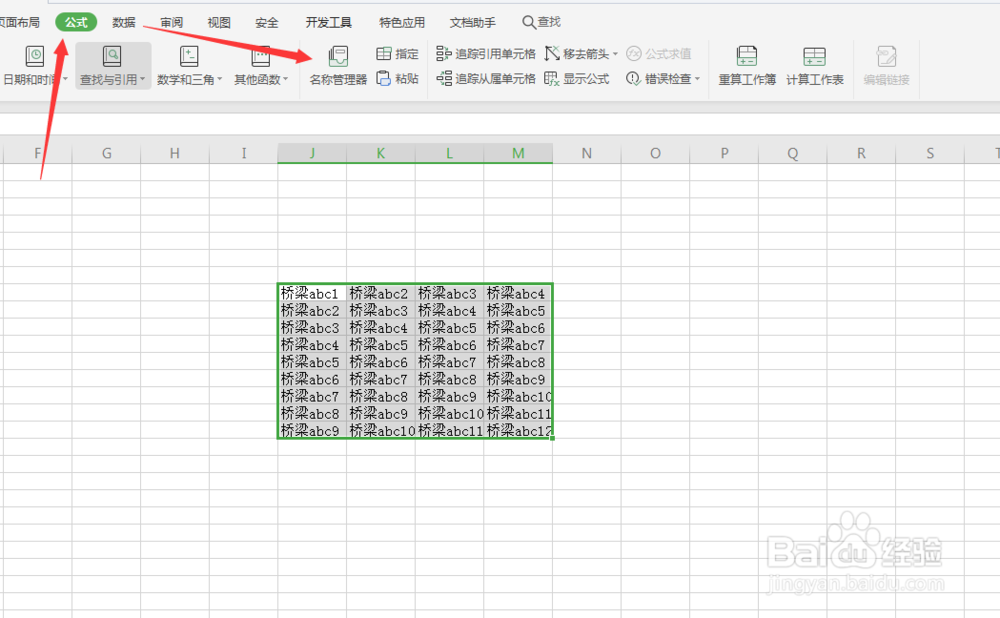Viewport: 1000px width, 618px height.
Task: Click the 查找 search box
Action: tap(541, 22)
